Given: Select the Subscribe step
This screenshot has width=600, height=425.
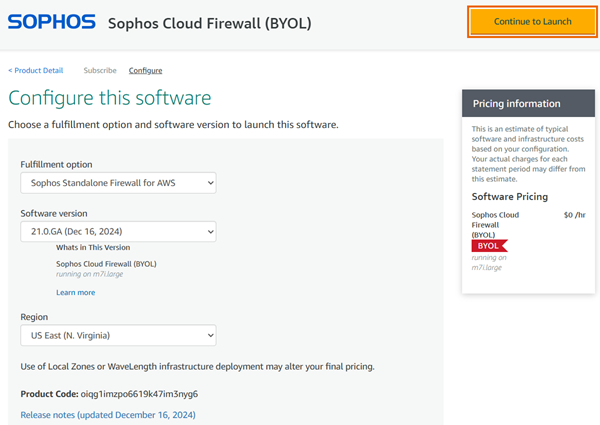Looking at the screenshot, I should click(x=100, y=71).
